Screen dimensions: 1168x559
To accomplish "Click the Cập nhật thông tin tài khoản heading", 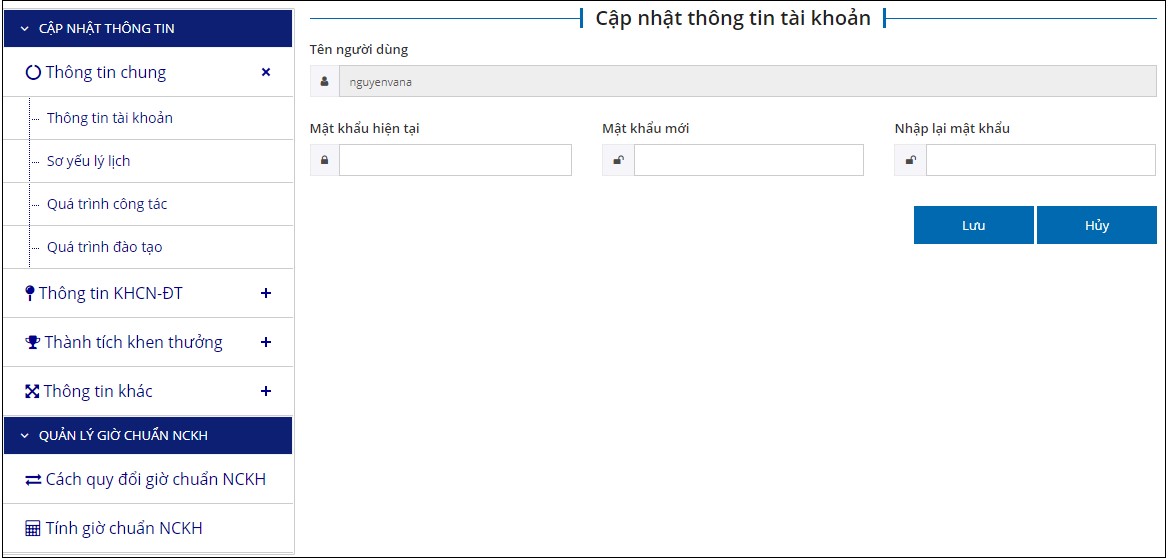I will click(x=733, y=18).
